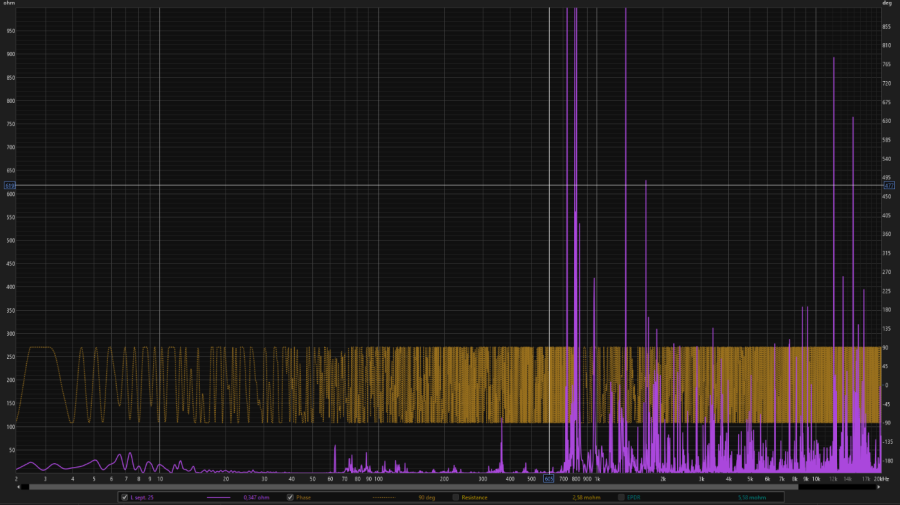Click the Resistance legend label
The width and height of the screenshot is (900, 505).
point(474,498)
